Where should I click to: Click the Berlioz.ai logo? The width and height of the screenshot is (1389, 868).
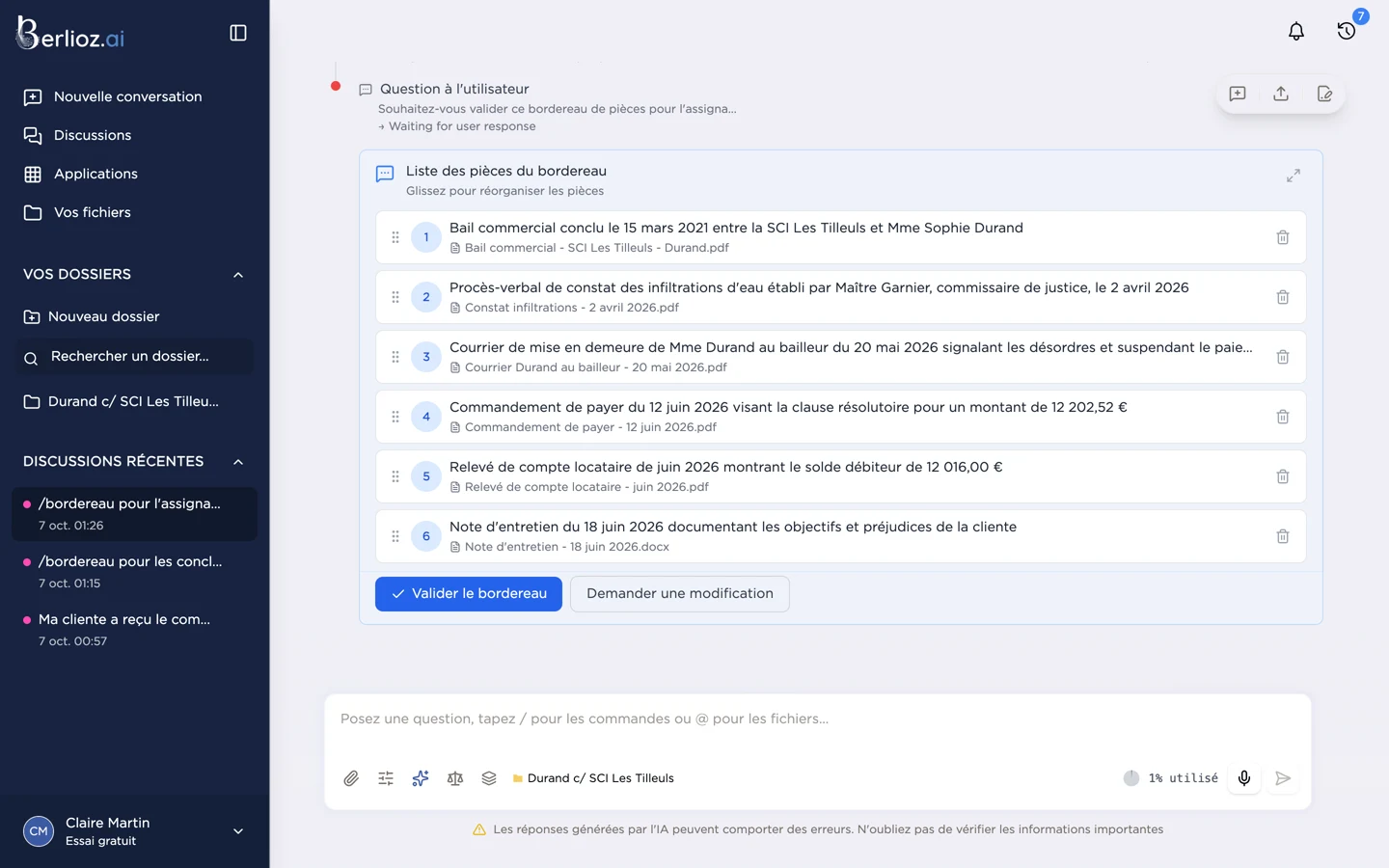(70, 34)
